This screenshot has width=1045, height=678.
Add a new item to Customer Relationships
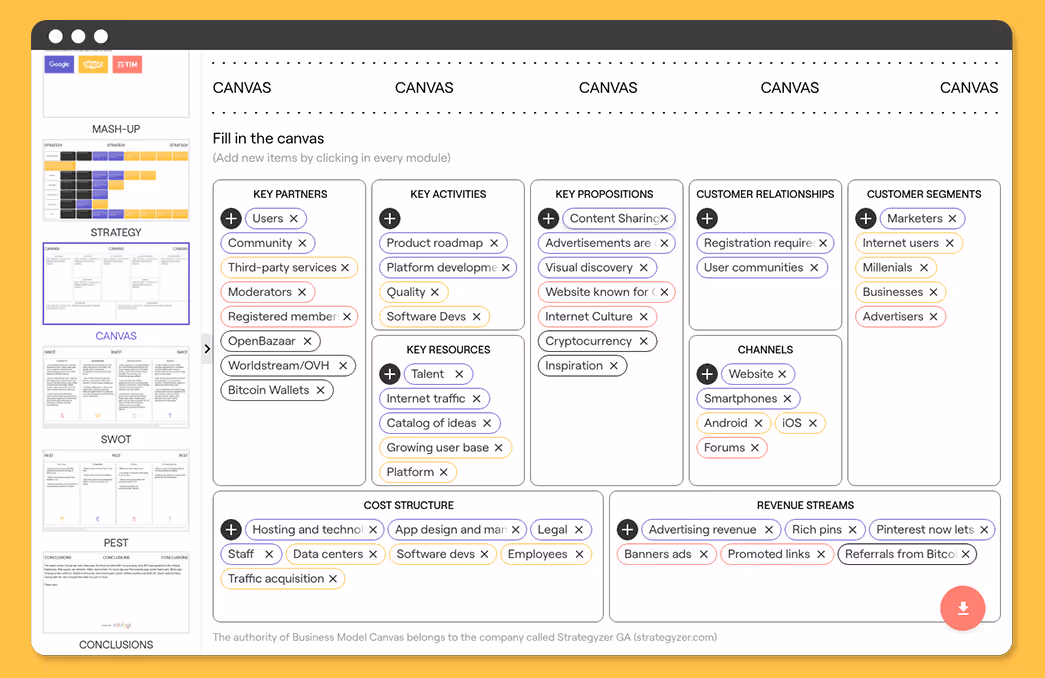point(706,218)
